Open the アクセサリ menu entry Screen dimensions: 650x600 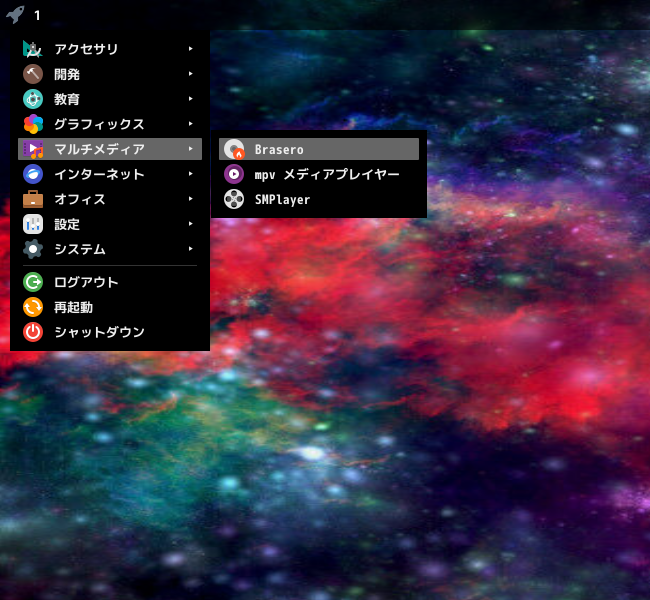110,49
